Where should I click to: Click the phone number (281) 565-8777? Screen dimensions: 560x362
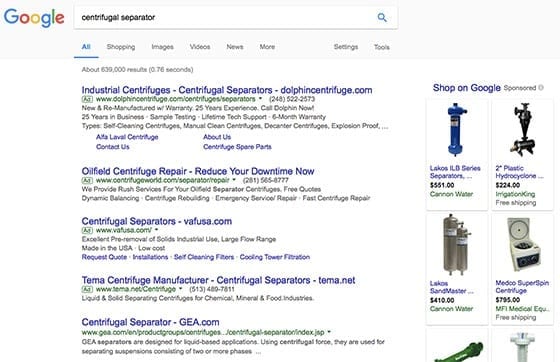point(266,180)
